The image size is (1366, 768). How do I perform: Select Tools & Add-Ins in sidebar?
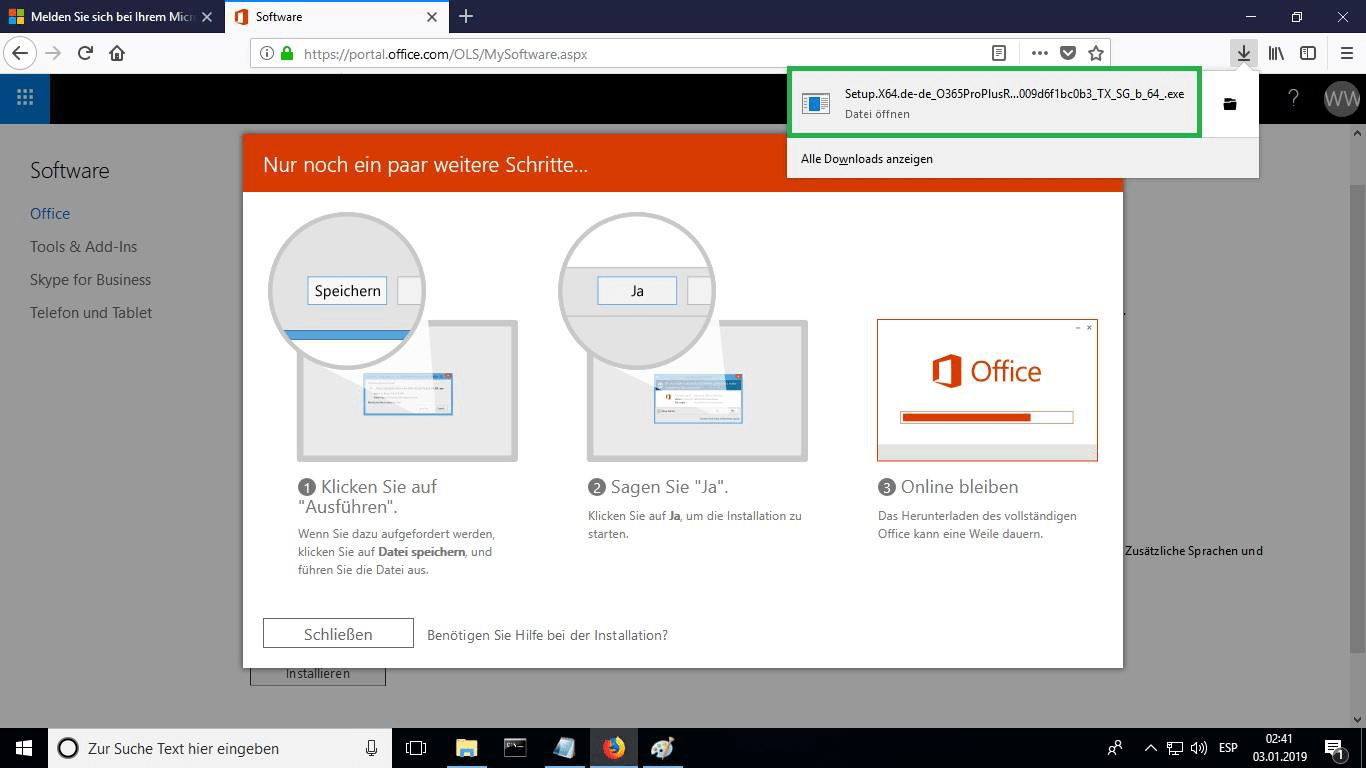[x=83, y=247]
